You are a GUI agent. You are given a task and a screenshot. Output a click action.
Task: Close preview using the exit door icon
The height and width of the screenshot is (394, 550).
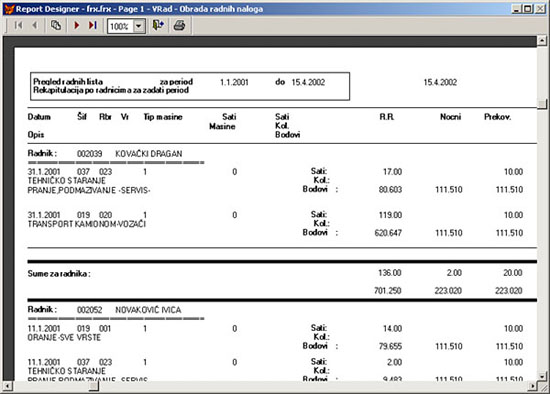(x=158, y=25)
